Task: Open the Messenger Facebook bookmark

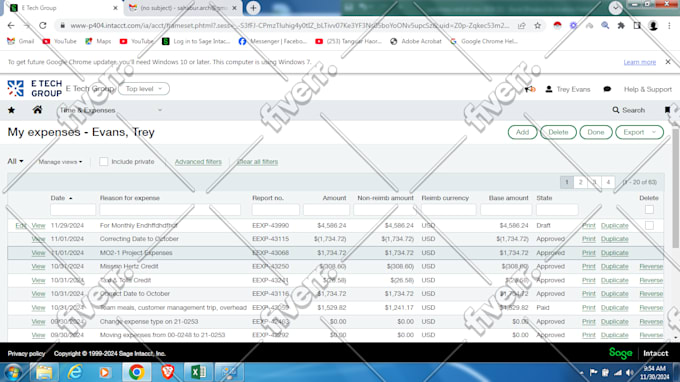Action: tap(273, 41)
